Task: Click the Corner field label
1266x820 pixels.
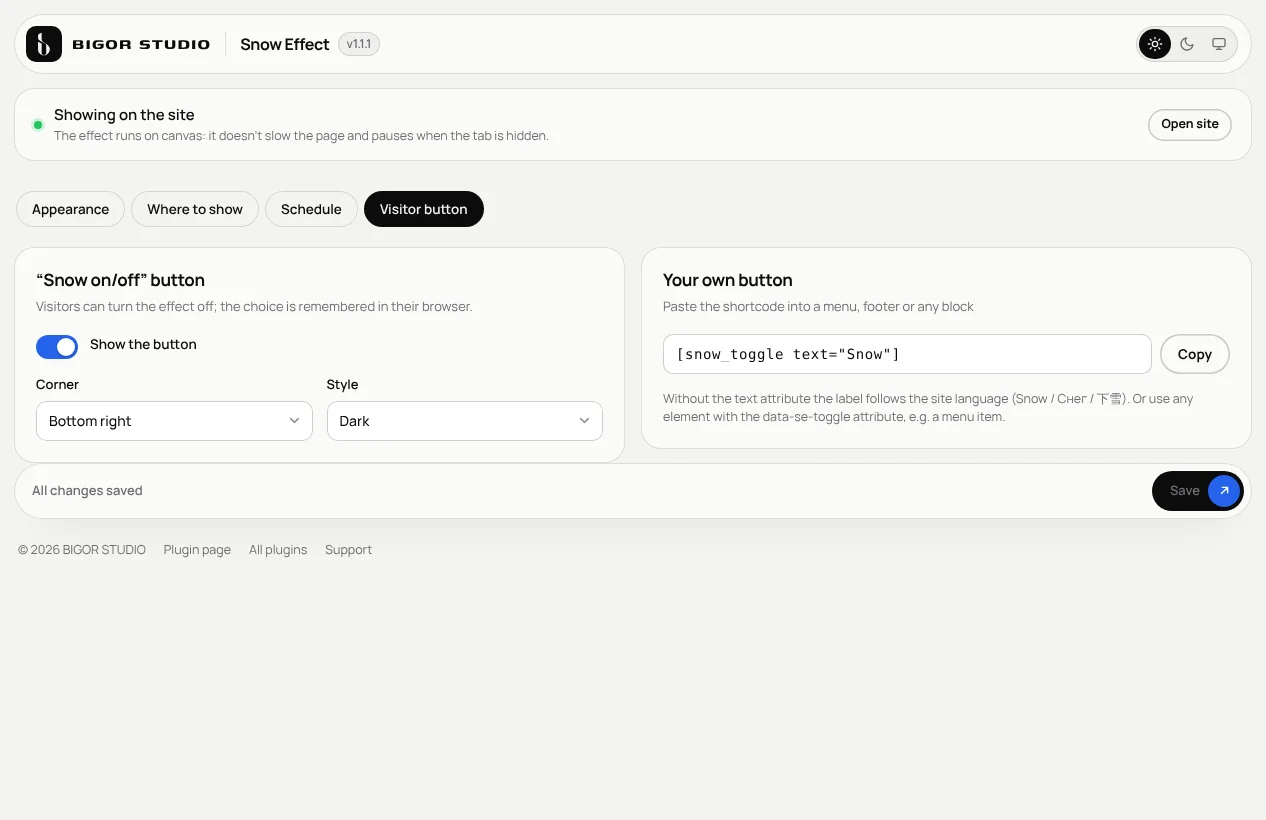Action: (57, 384)
